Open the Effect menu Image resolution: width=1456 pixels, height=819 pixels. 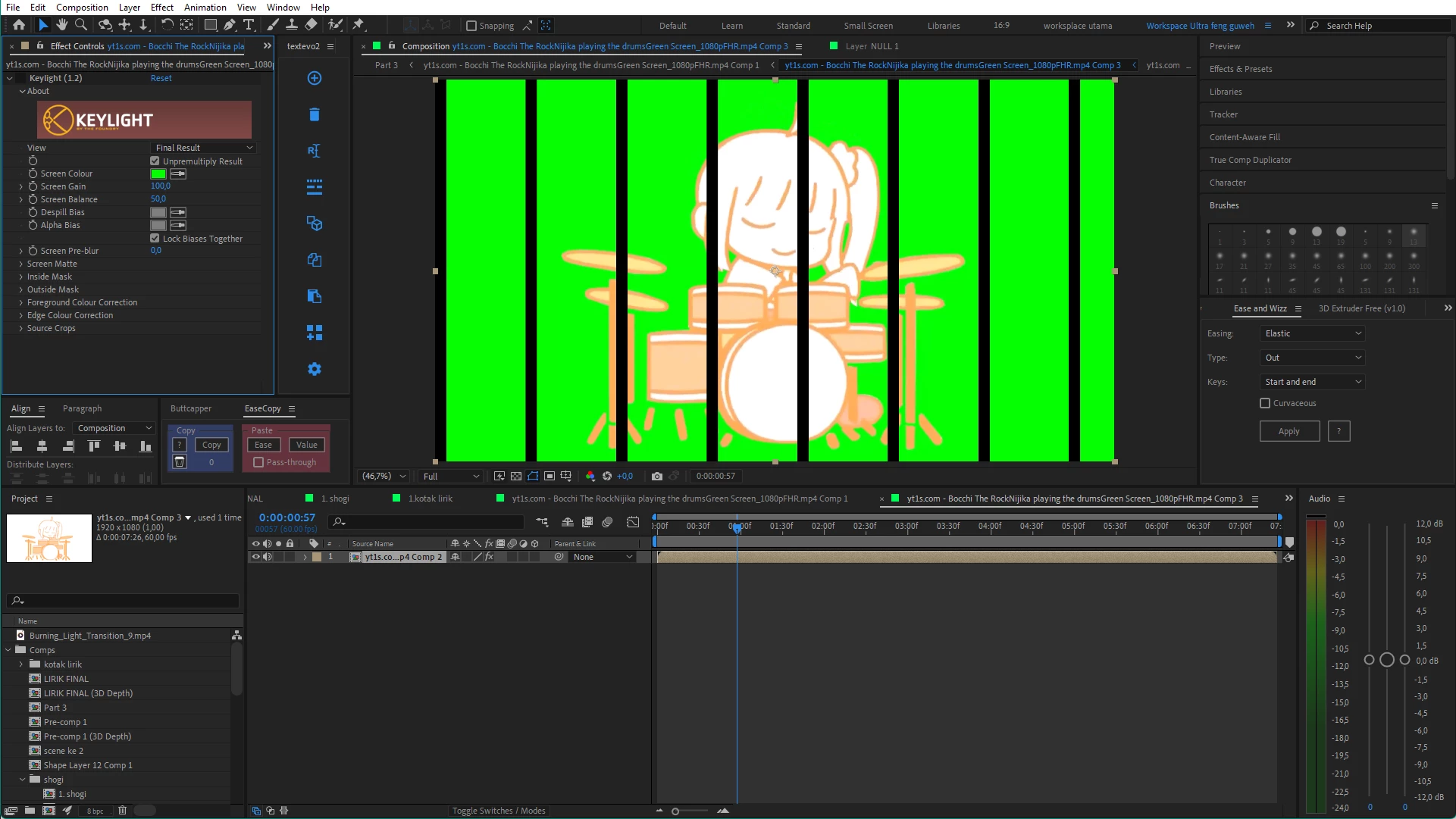point(162,8)
